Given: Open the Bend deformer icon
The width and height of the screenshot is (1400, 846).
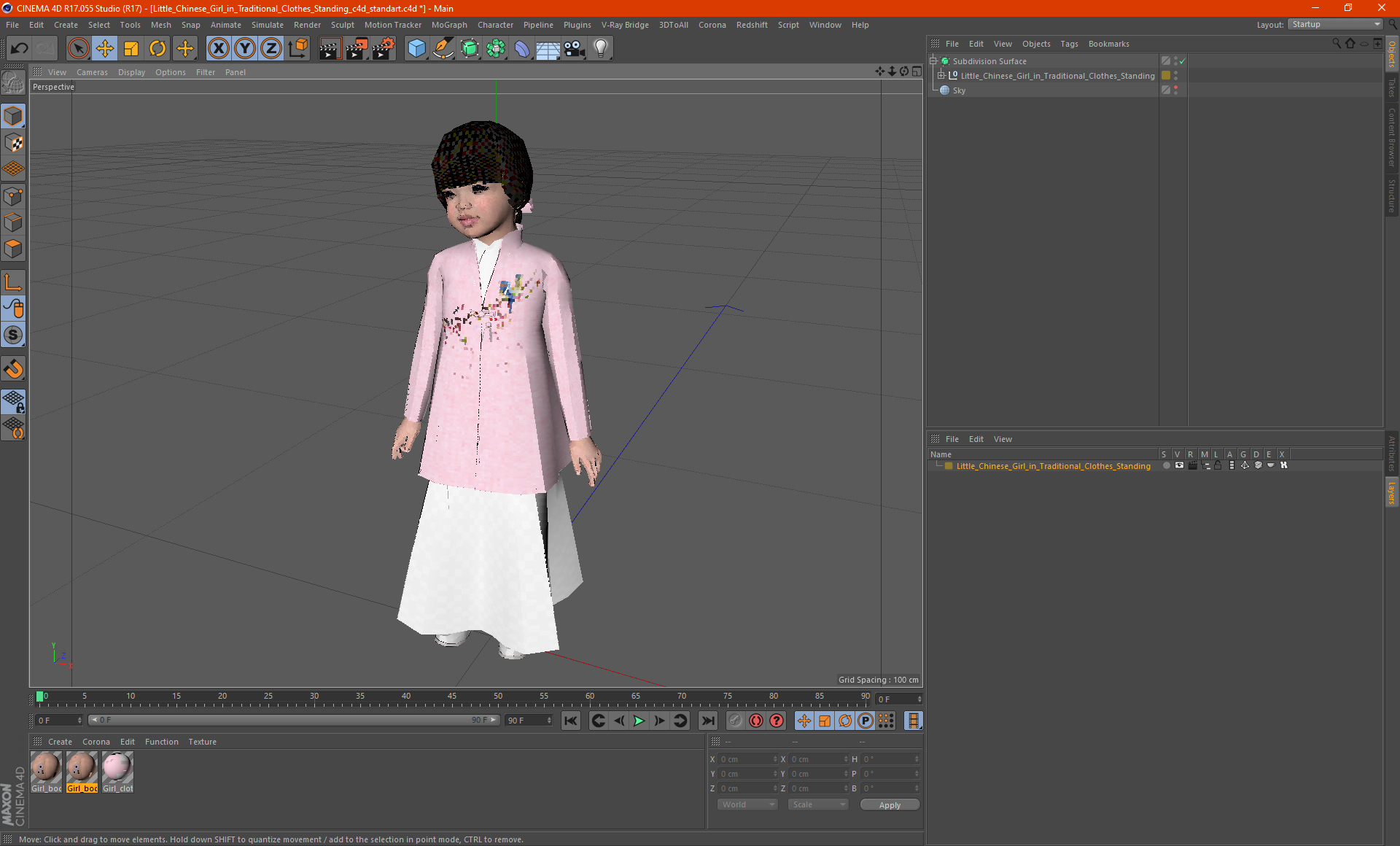Looking at the screenshot, I should (522, 49).
